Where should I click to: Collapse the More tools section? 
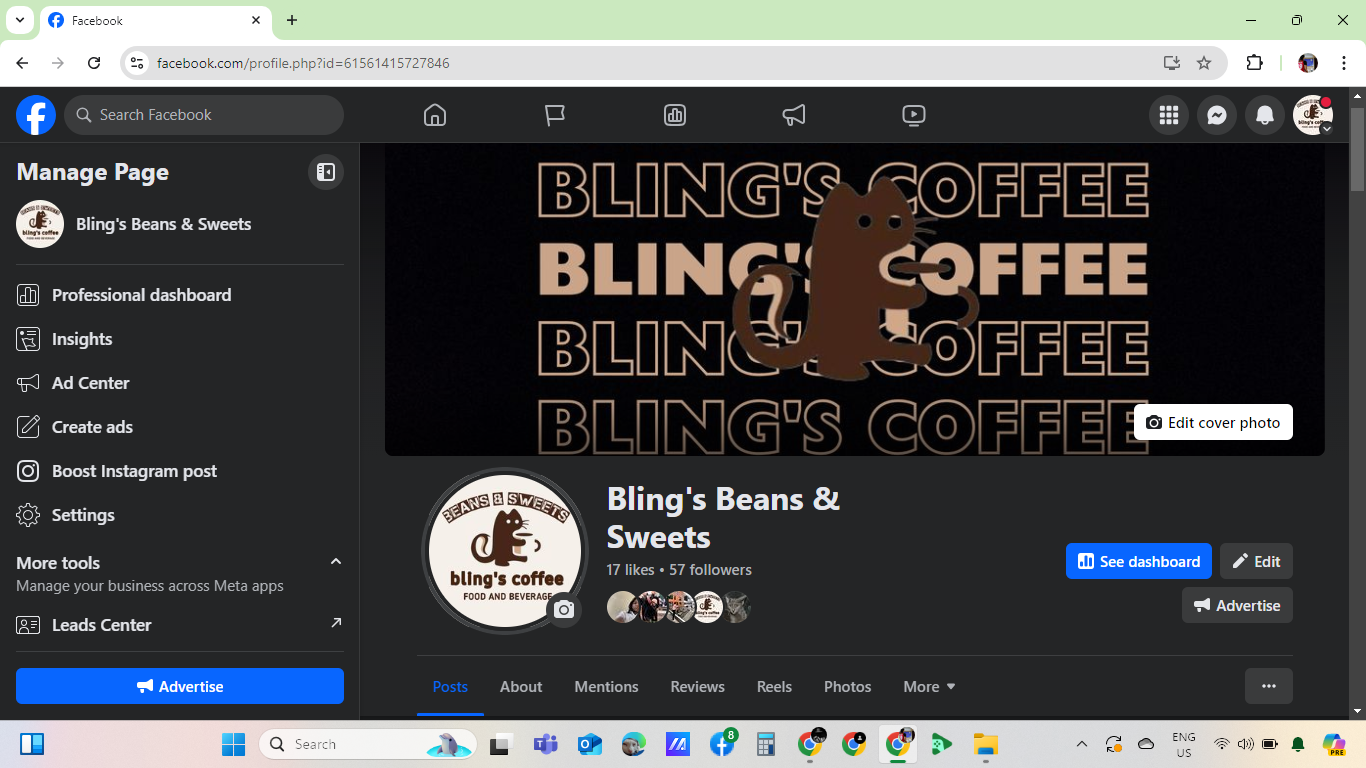336,562
